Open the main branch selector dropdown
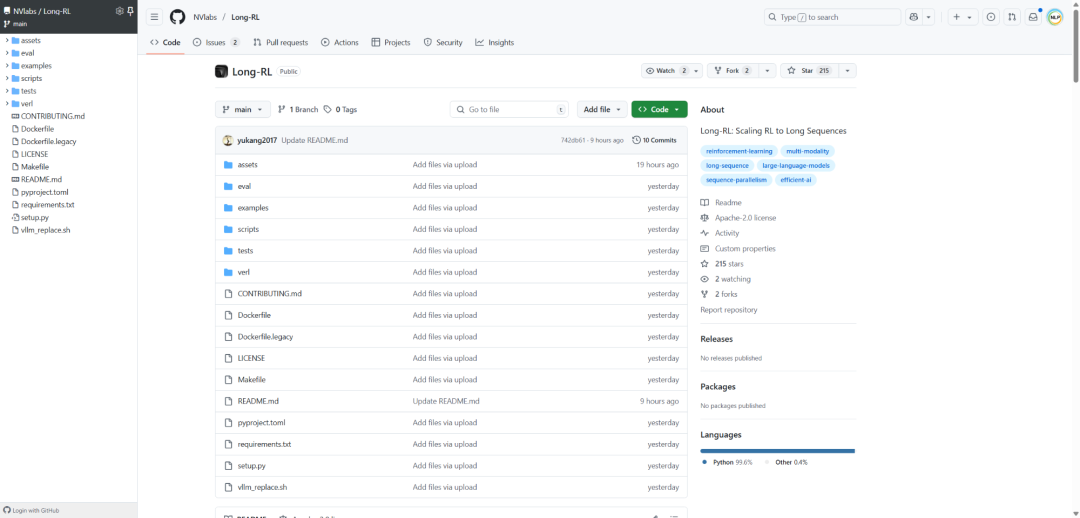The width and height of the screenshot is (1080, 518). [x=243, y=110]
